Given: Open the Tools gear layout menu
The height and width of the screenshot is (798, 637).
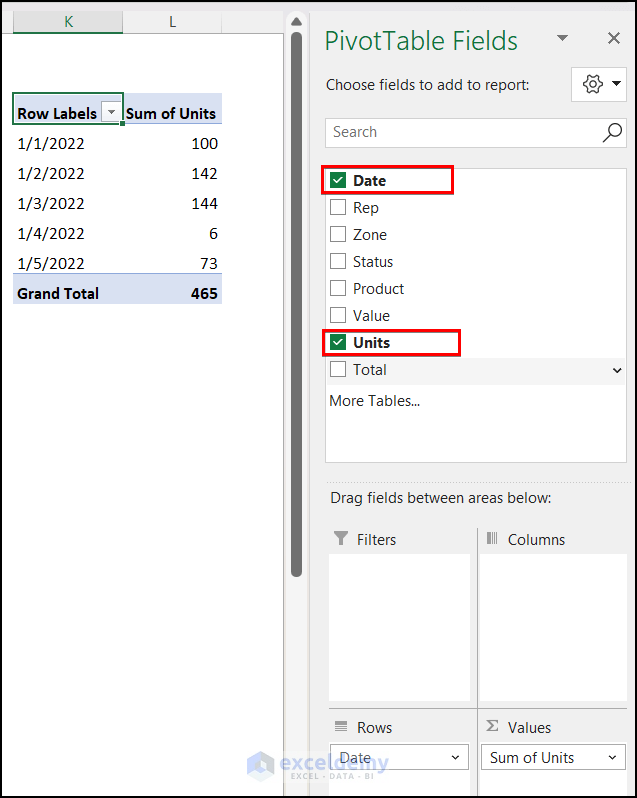Looking at the screenshot, I should point(598,84).
